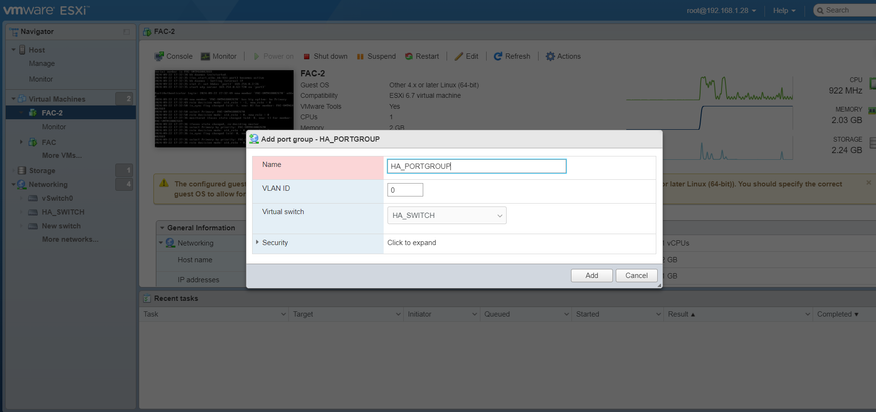The width and height of the screenshot is (876, 412).
Task: Open the Virtual switch dropdown
Action: click(x=447, y=215)
